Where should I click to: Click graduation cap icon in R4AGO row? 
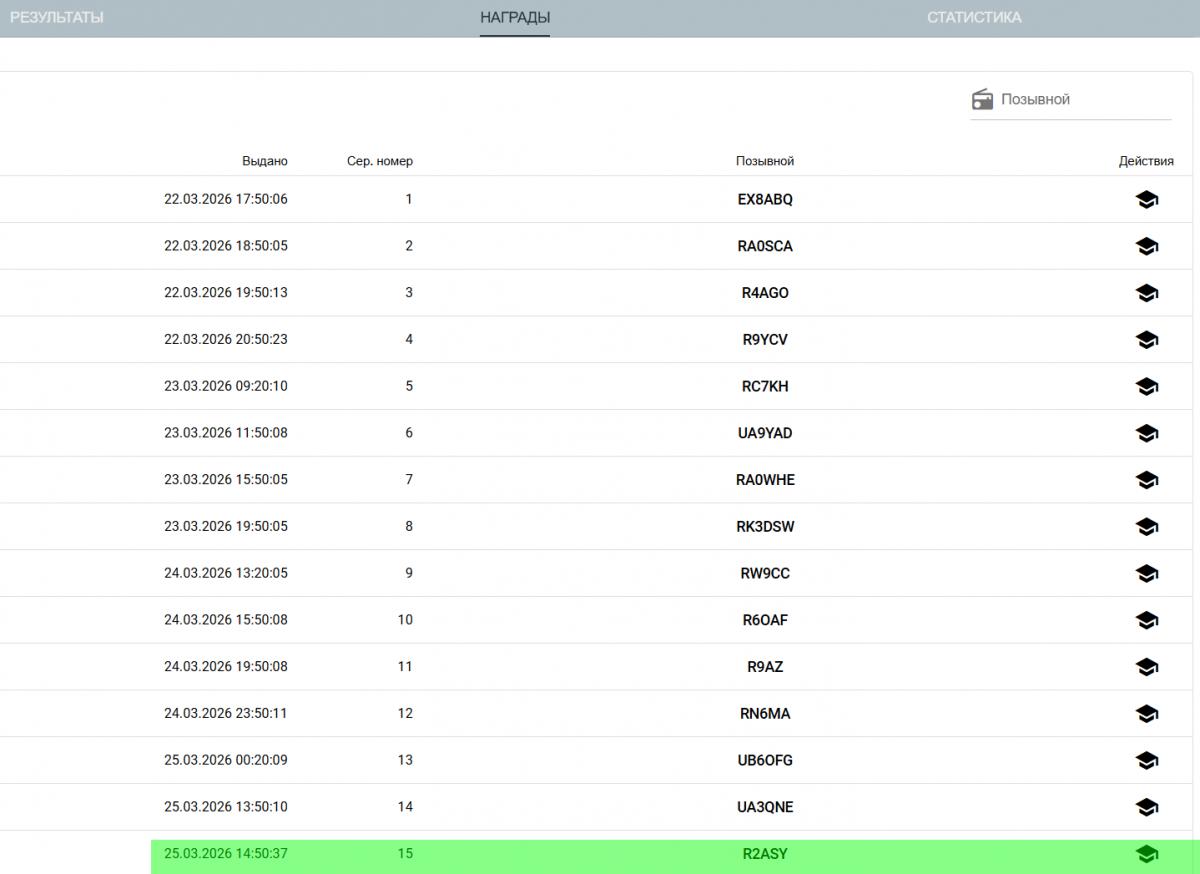pyautogui.click(x=1146, y=293)
